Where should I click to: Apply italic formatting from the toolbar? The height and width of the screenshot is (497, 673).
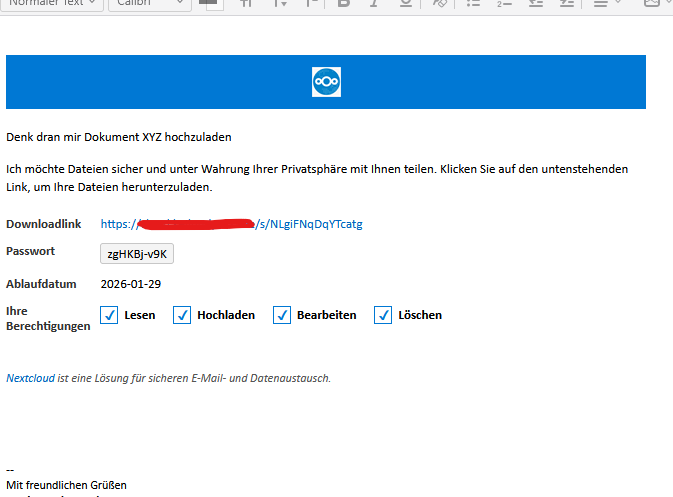(374, 4)
